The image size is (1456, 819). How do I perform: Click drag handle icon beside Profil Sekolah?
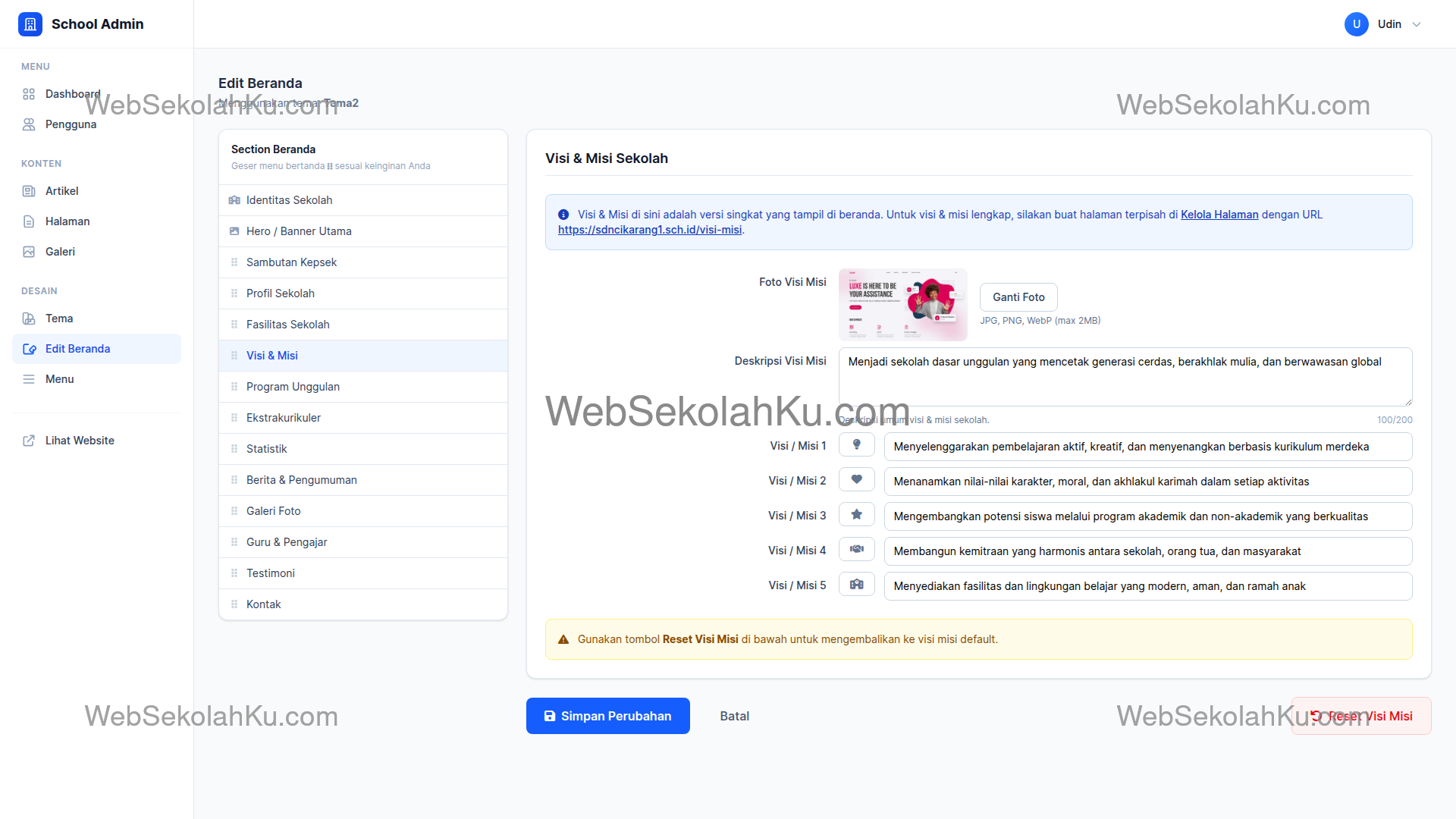(x=234, y=293)
